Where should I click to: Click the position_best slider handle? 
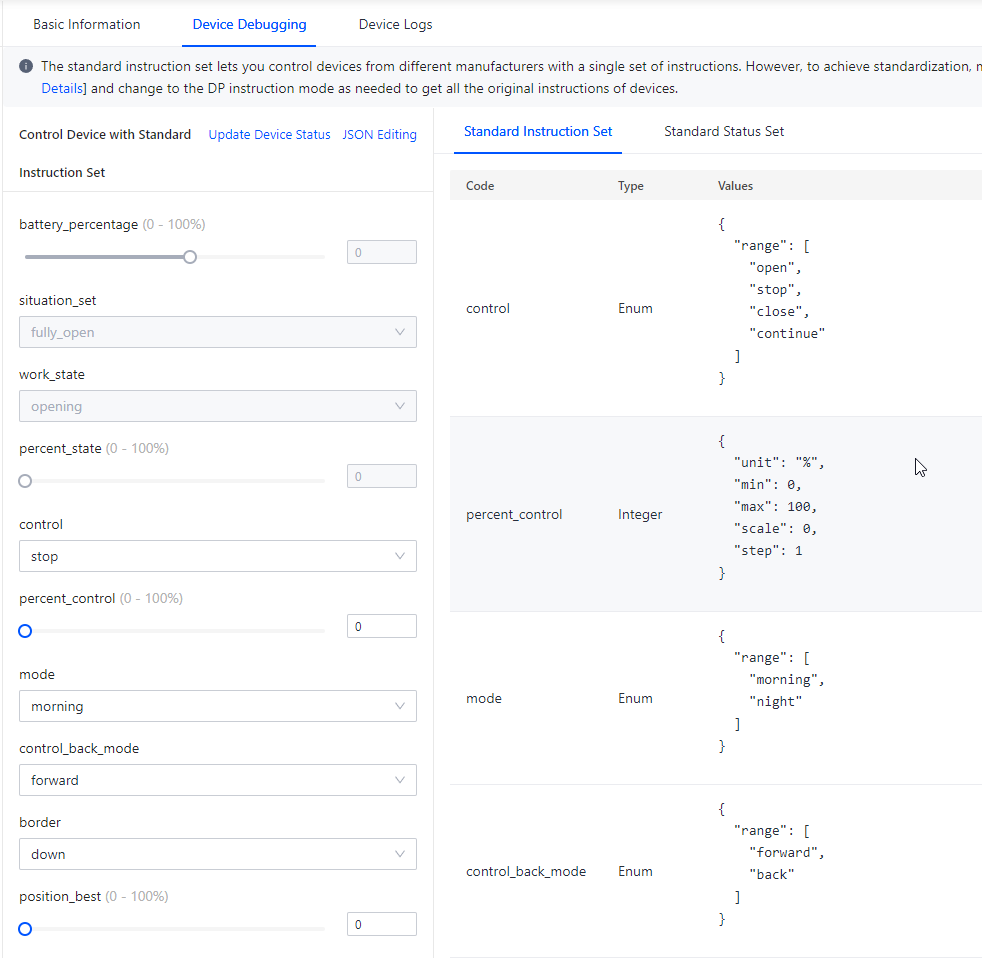(25, 929)
